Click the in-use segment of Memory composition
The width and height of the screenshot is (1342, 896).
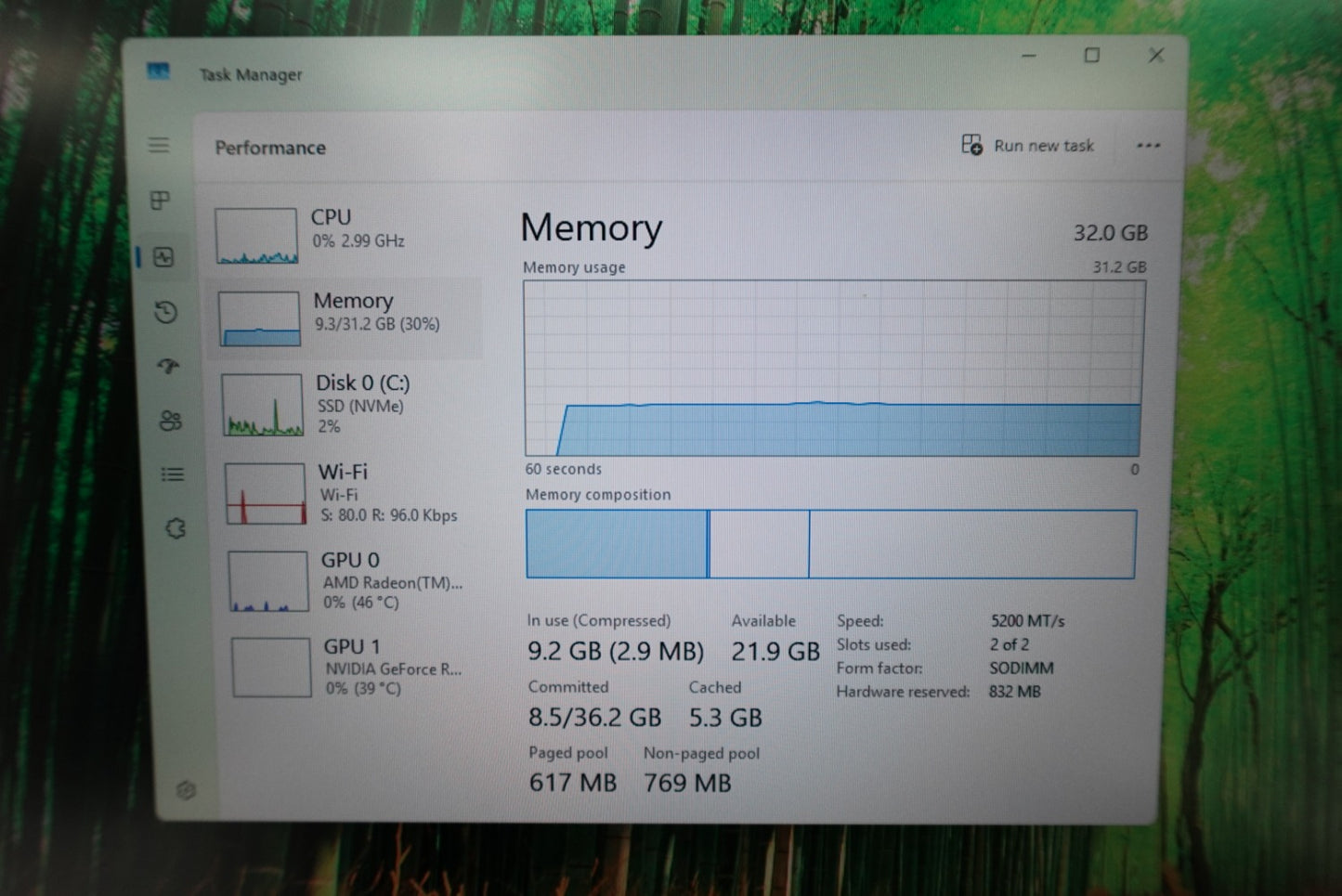(x=616, y=544)
